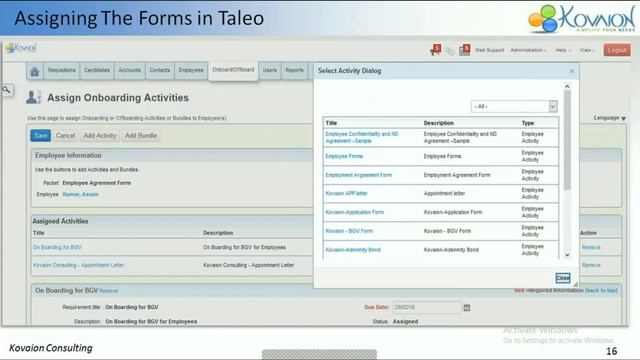Click the Due Date input field
Viewport: 640px width, 360px height.
click(427, 307)
